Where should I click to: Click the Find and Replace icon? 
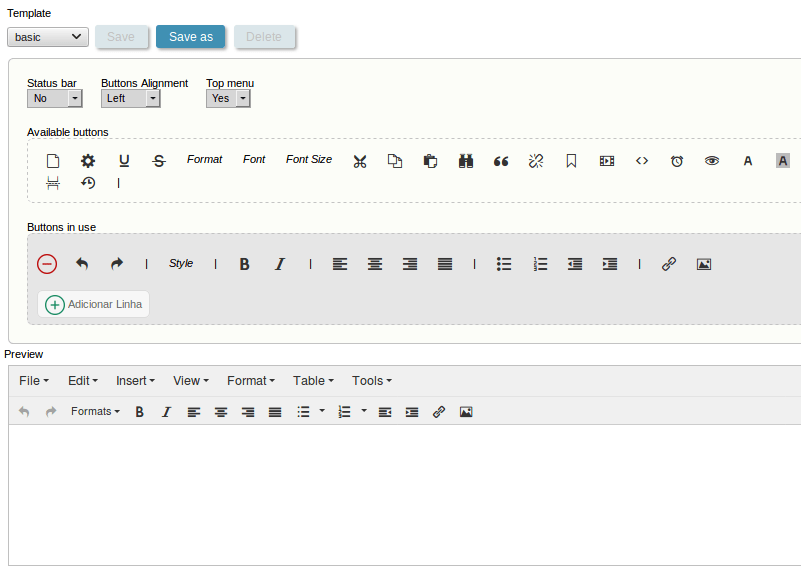click(x=465, y=160)
